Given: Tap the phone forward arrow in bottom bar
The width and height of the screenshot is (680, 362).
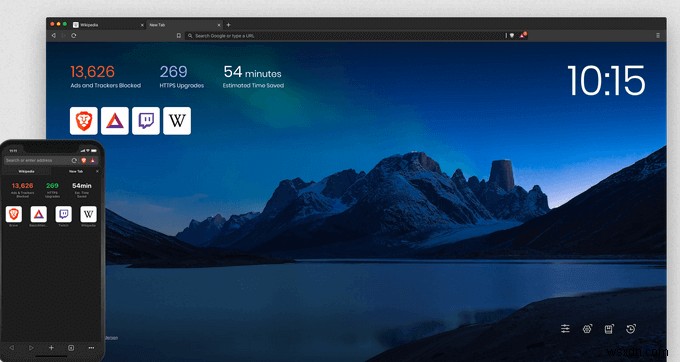Looking at the screenshot, I should click(x=31, y=348).
